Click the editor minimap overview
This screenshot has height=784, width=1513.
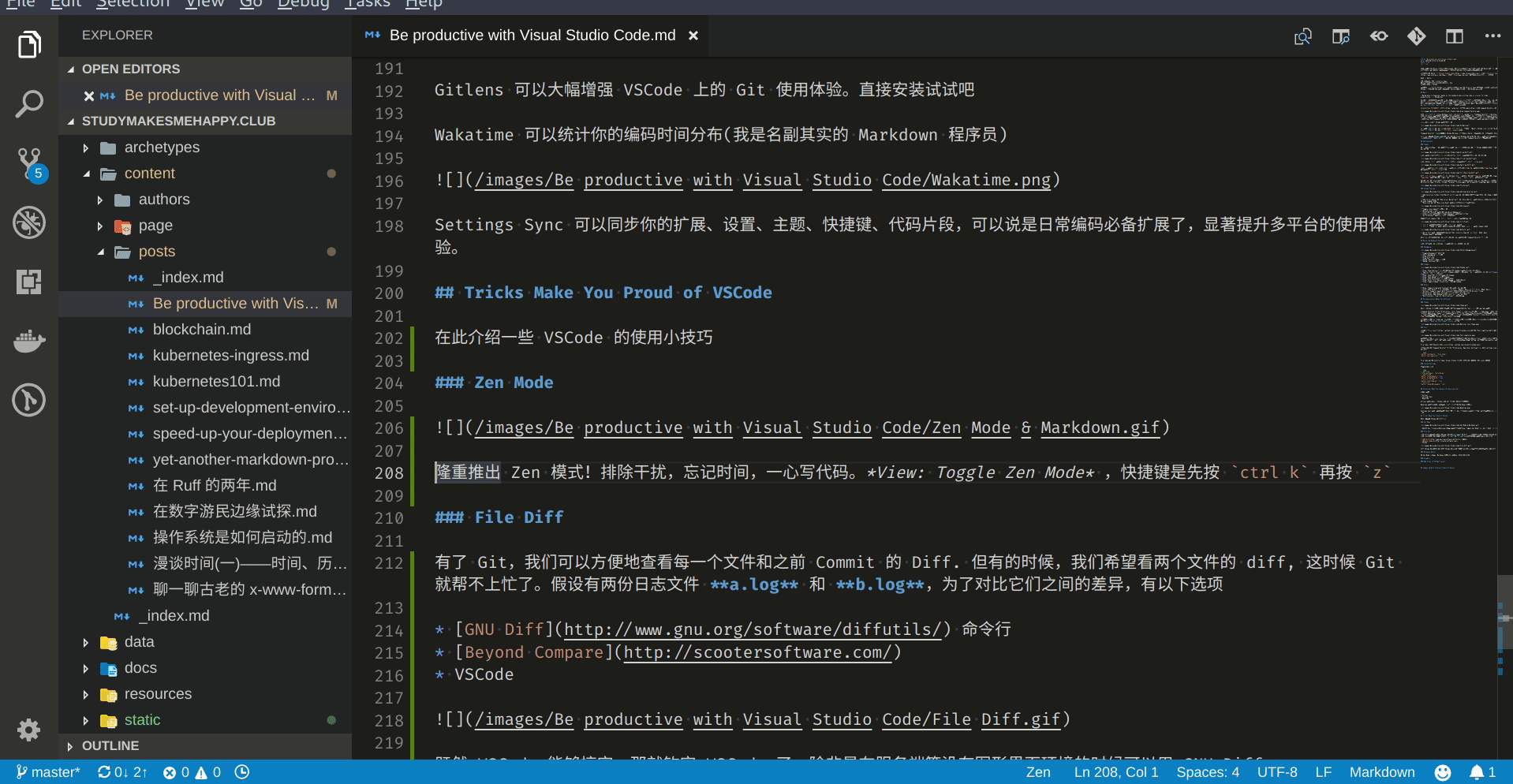point(1459,264)
